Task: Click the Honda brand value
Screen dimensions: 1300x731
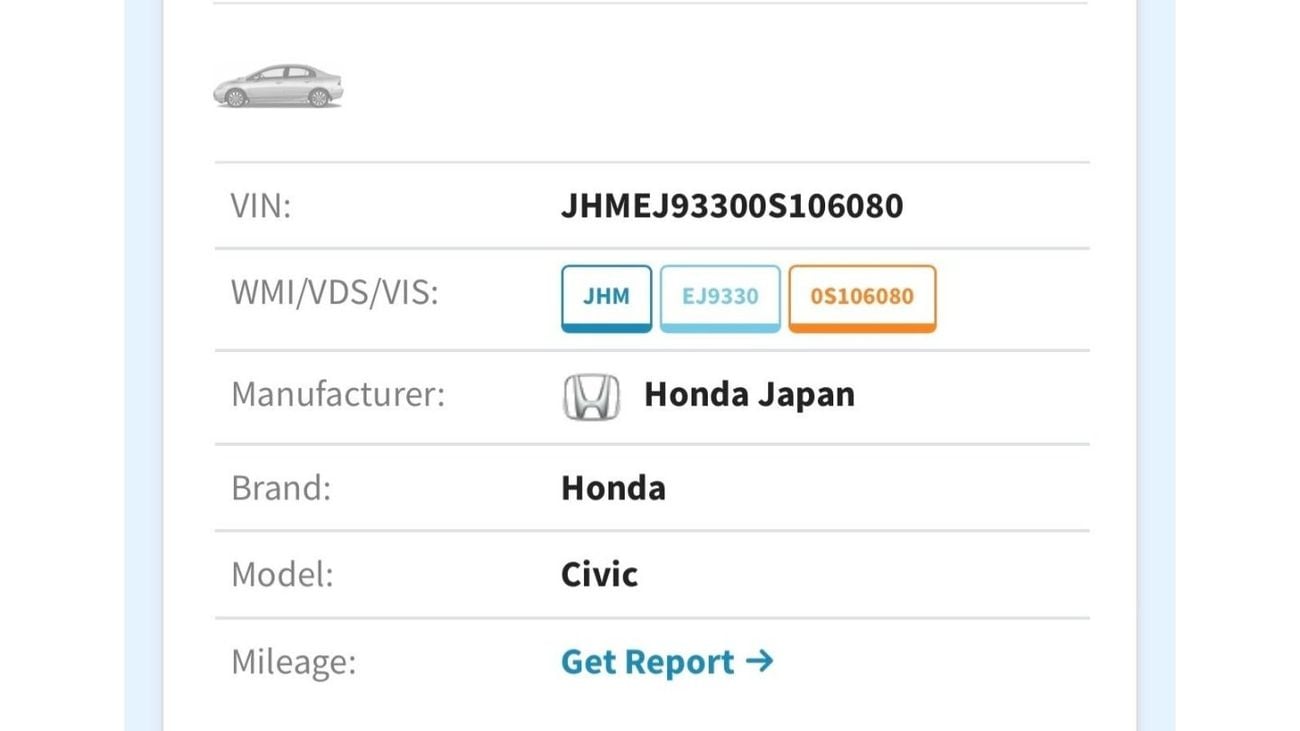Action: (613, 488)
